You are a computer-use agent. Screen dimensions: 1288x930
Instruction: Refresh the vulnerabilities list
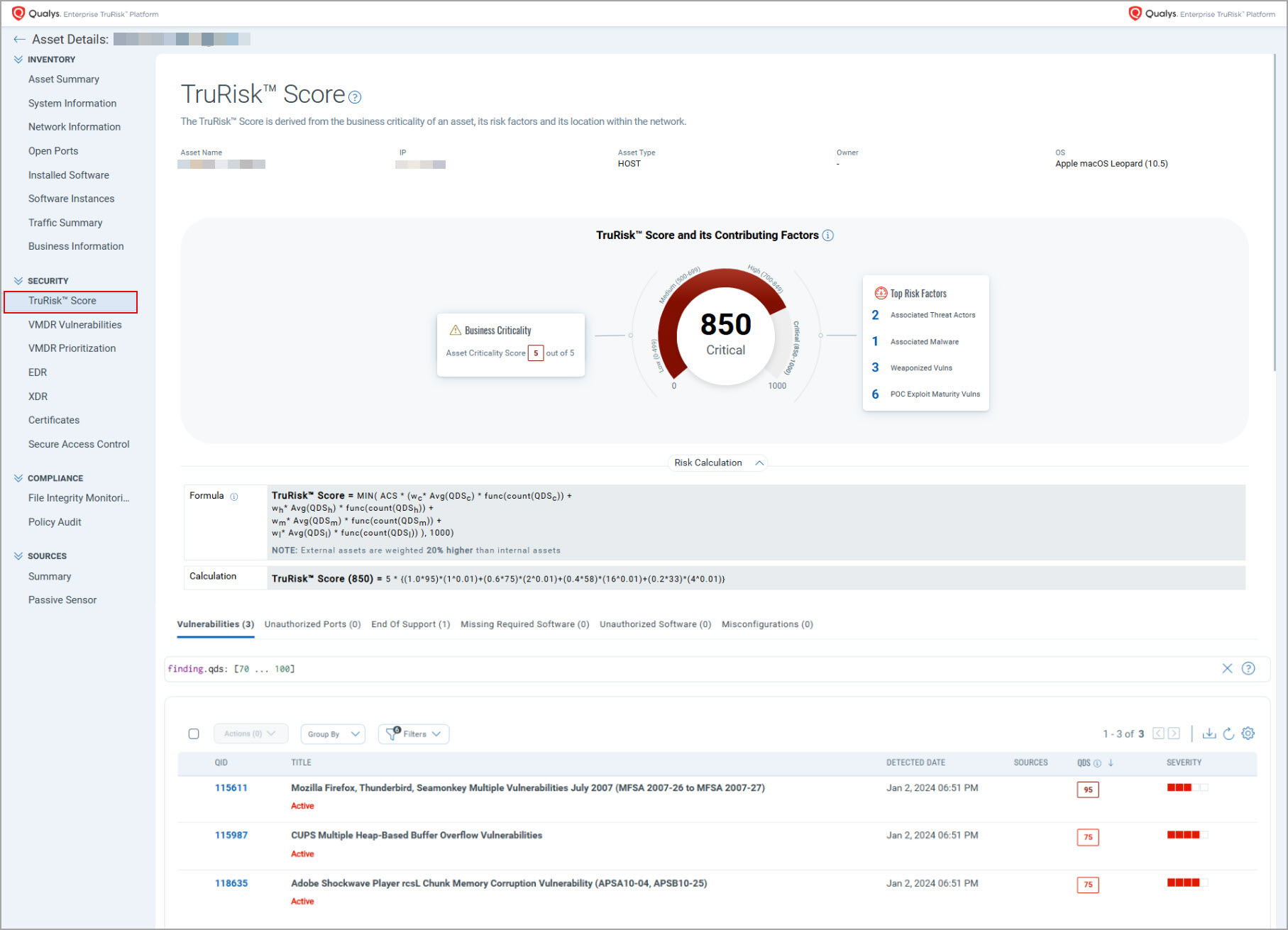(1228, 734)
